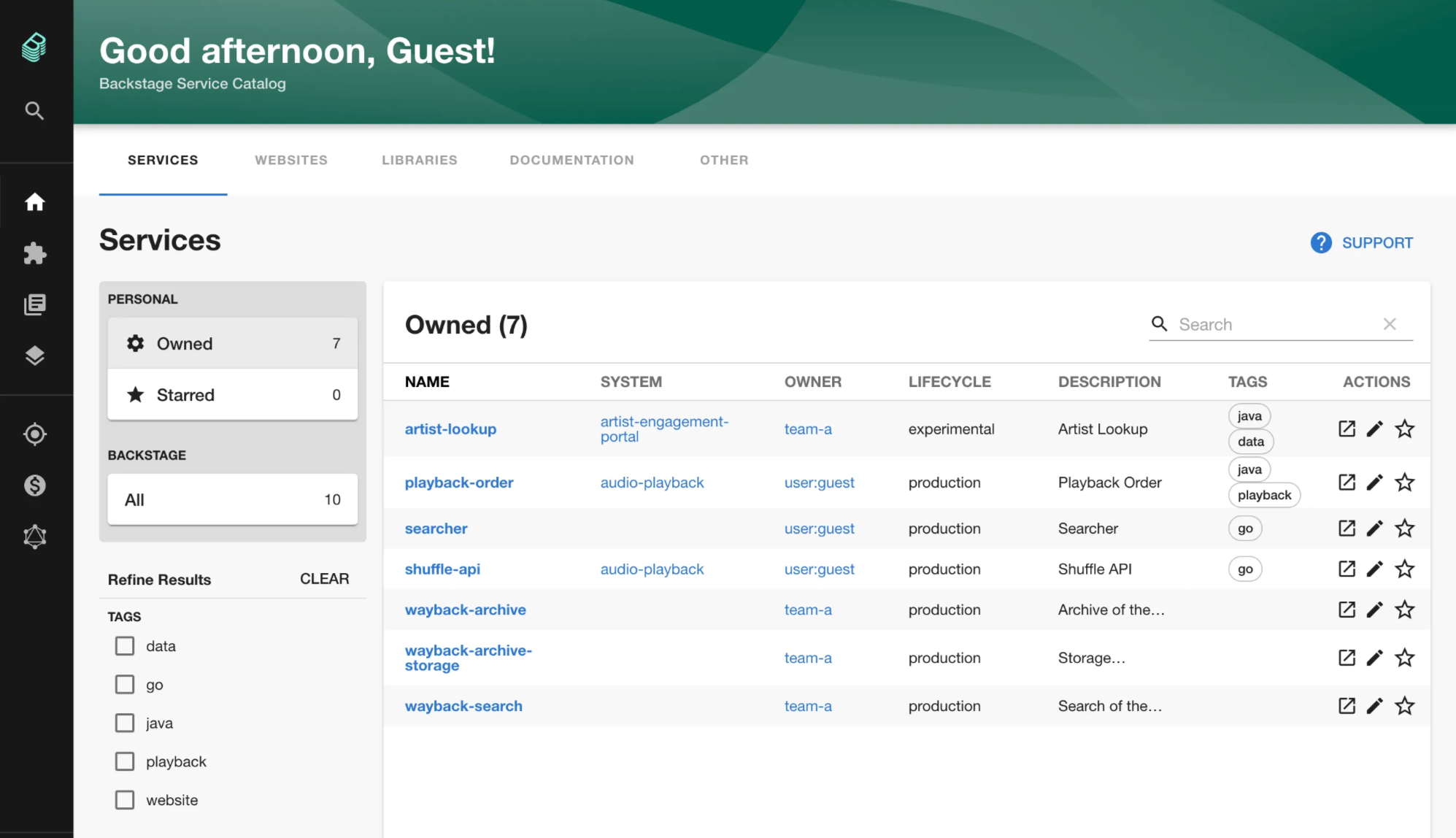1456x838 pixels.
Task: Edit the searcher service via pencil icon
Action: 1375,528
